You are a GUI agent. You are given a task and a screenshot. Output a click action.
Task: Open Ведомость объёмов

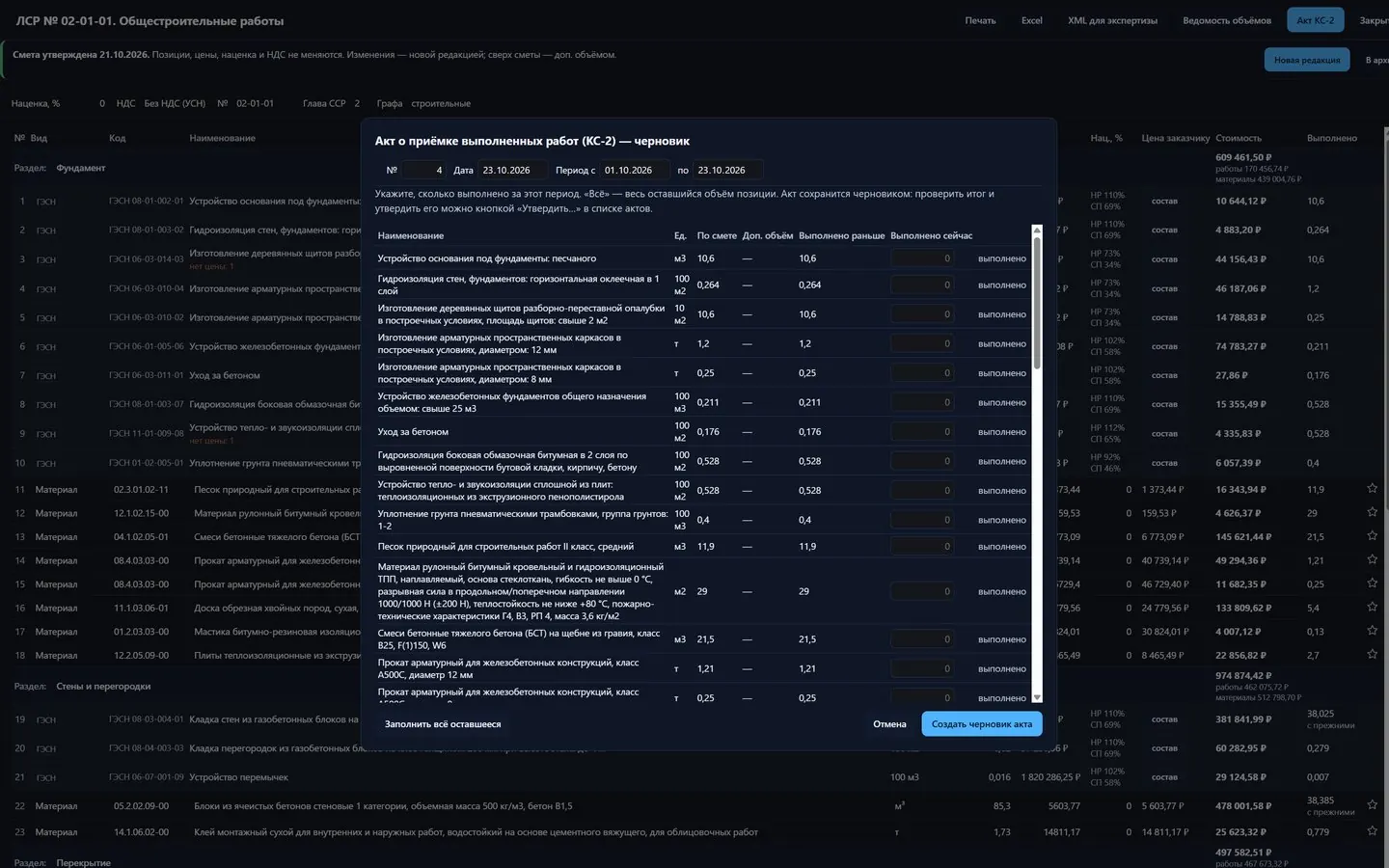[1227, 20]
